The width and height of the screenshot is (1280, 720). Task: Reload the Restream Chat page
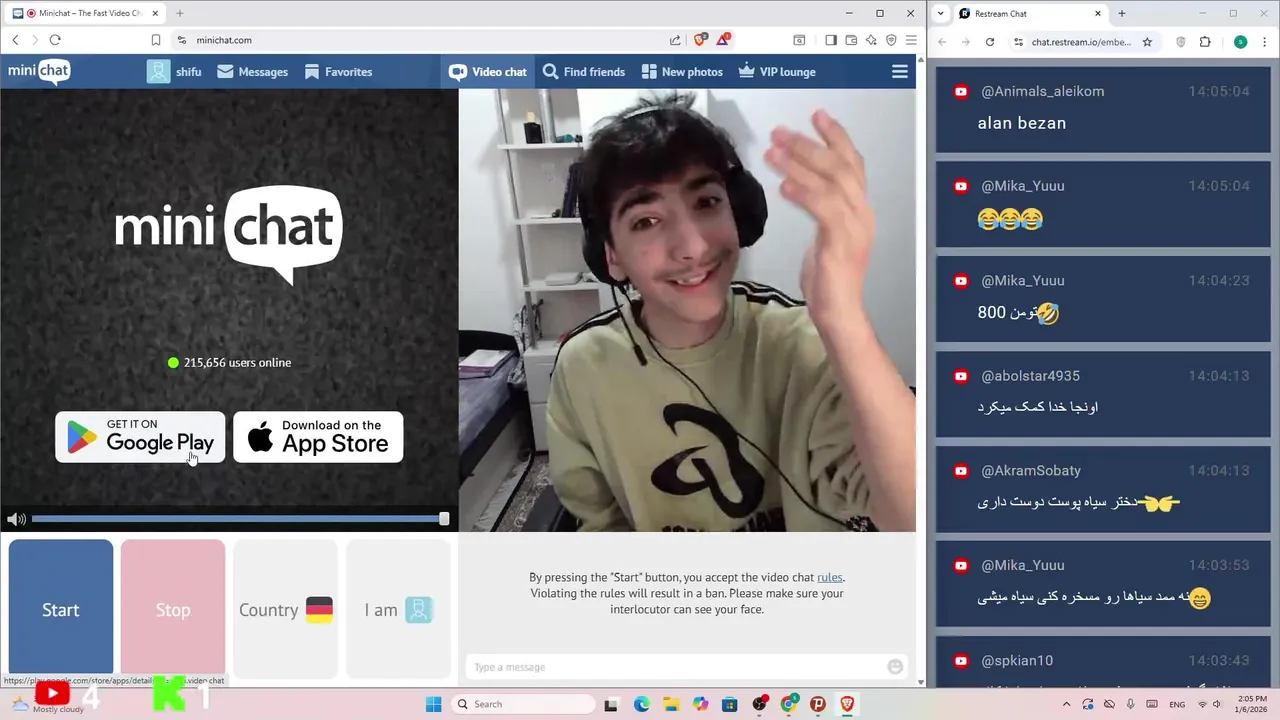click(990, 42)
